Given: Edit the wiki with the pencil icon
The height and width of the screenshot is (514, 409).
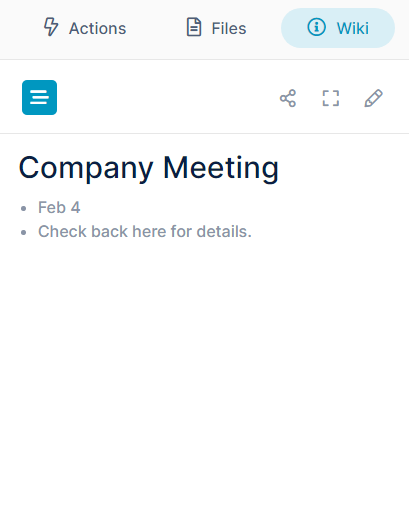Looking at the screenshot, I should click(373, 98).
